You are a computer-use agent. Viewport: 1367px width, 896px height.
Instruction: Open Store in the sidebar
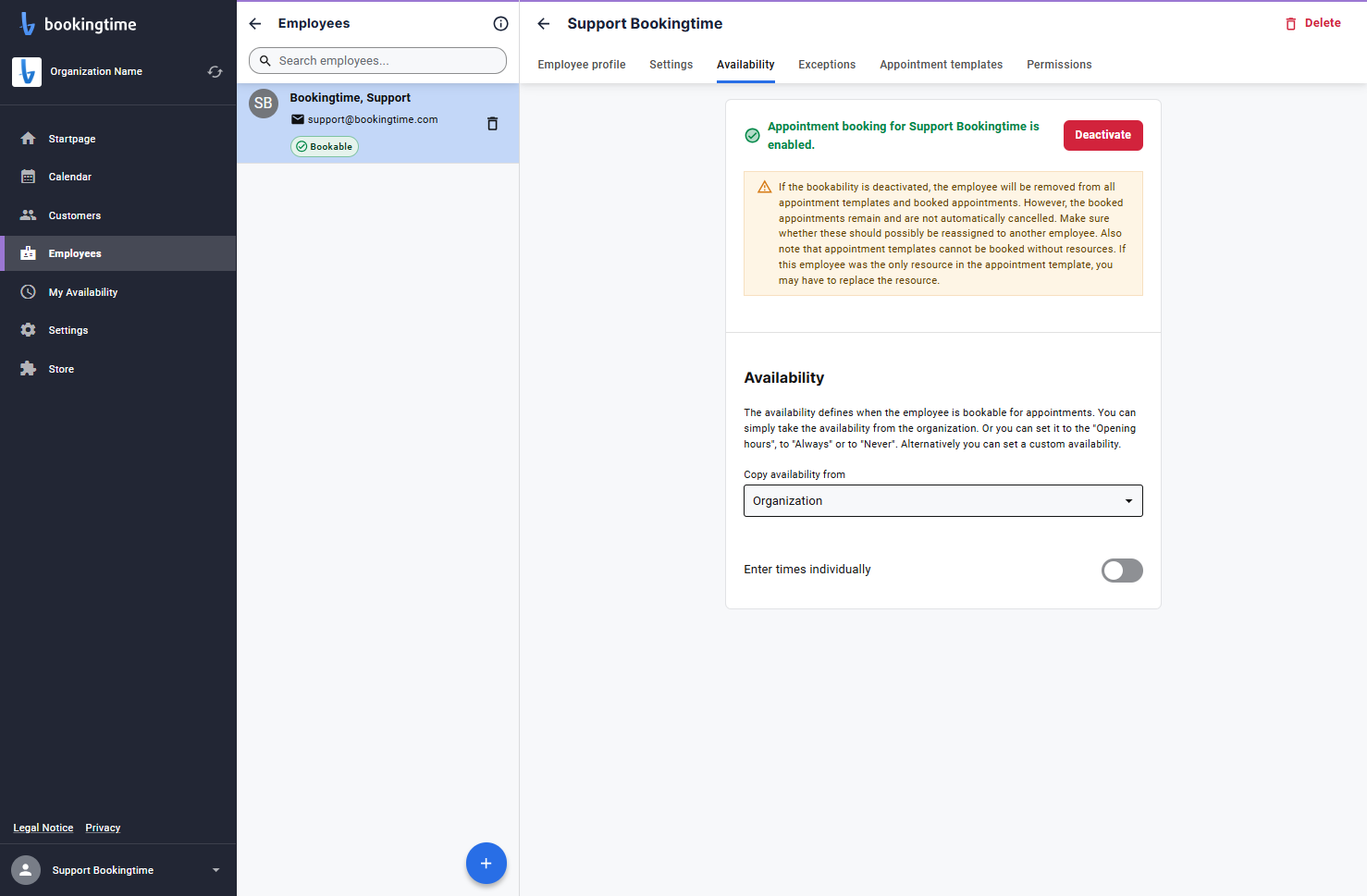[x=118, y=369]
